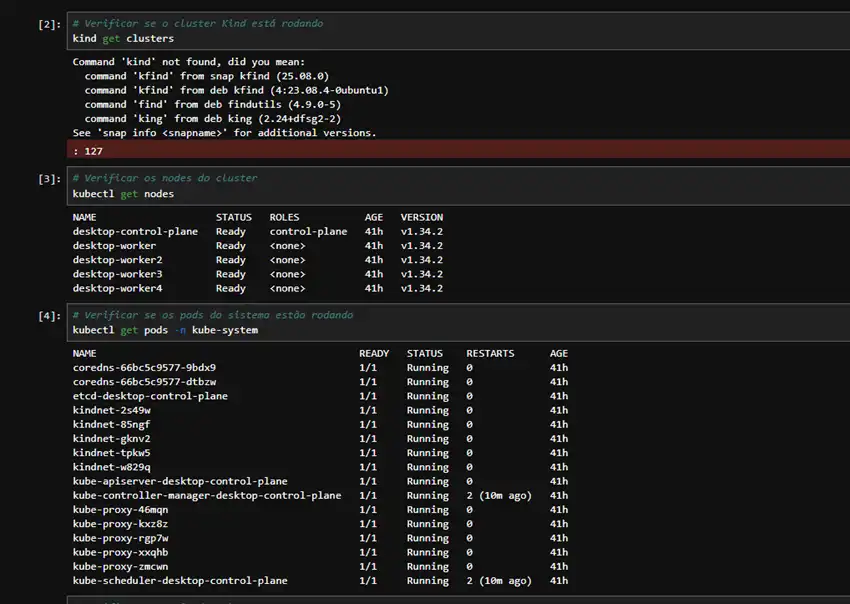This screenshot has width=850, height=604.
Task: Click the 'desktop-control-plane' node name in output
Action: pos(135,232)
